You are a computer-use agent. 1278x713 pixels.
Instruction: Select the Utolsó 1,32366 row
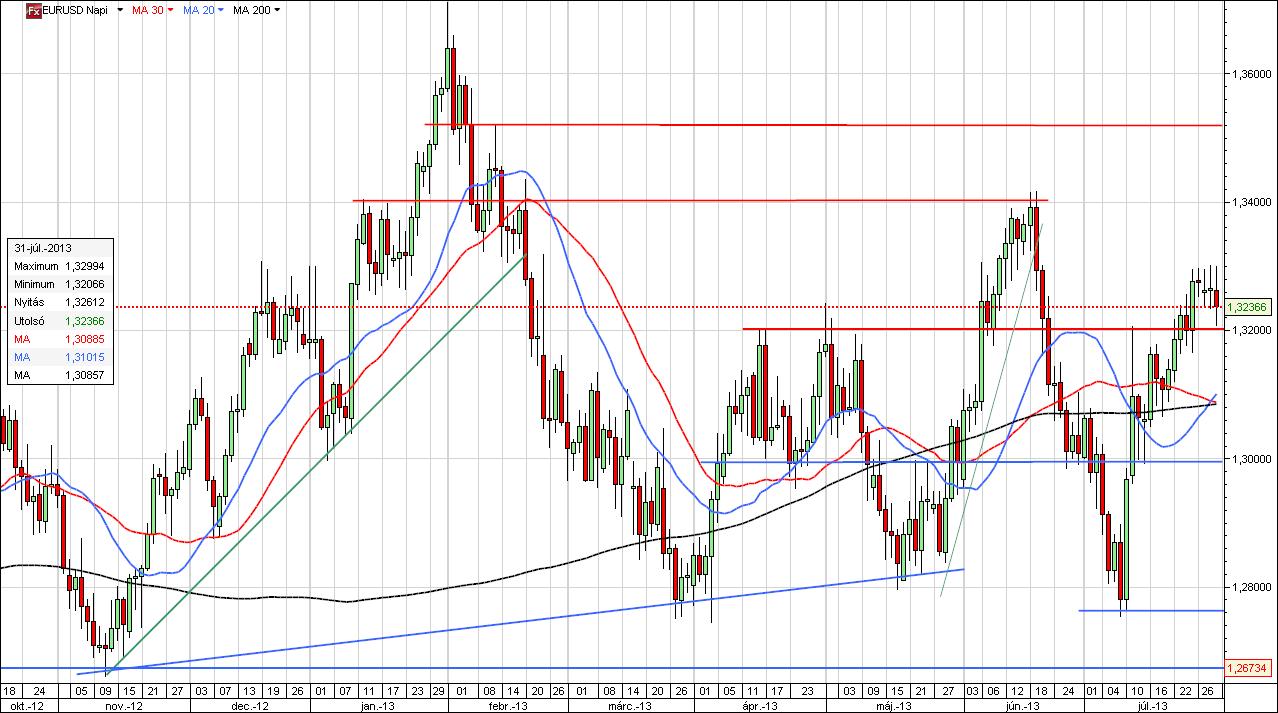tap(59, 321)
